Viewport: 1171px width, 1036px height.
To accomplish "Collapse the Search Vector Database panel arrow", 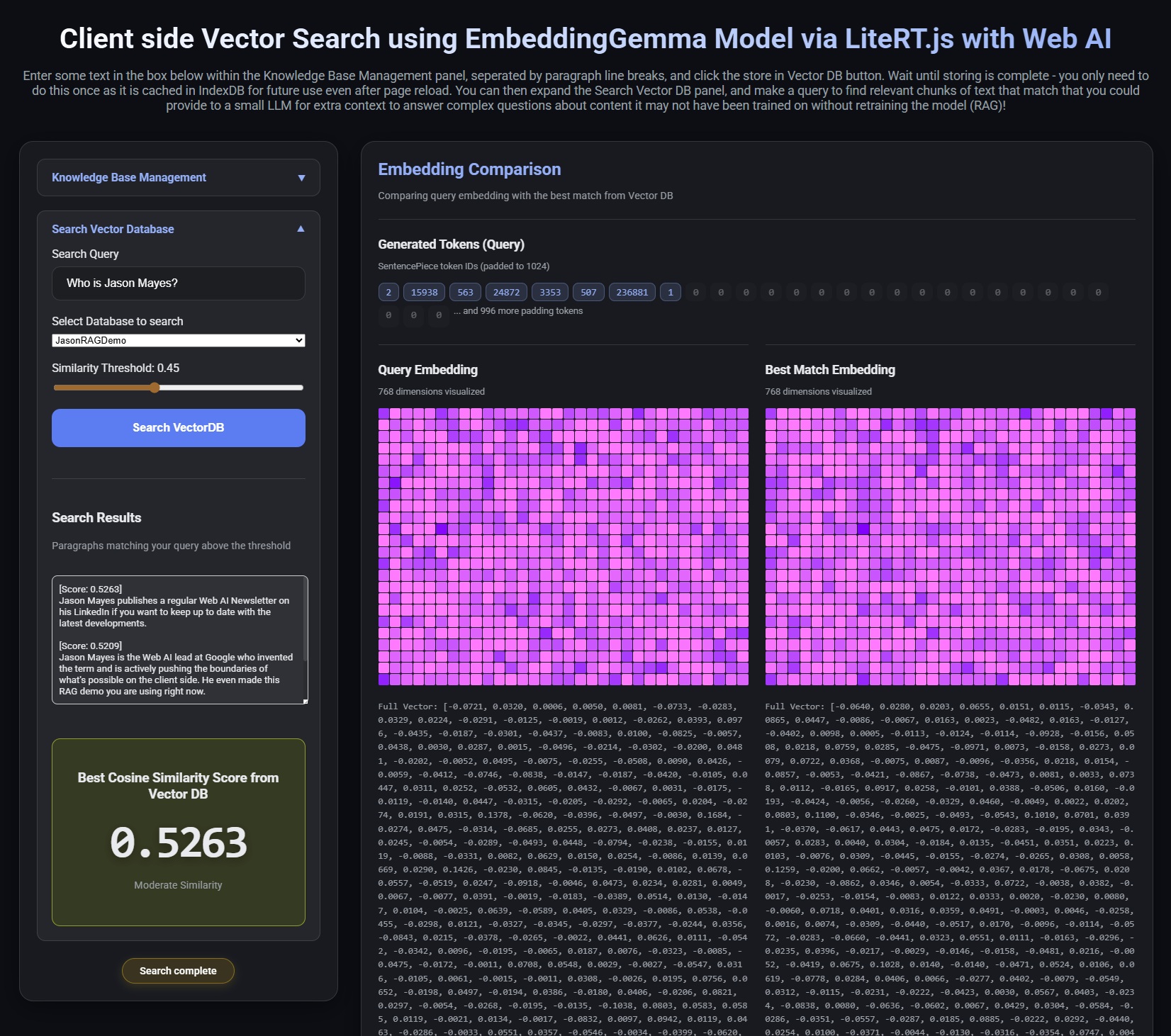I will tap(301, 229).
